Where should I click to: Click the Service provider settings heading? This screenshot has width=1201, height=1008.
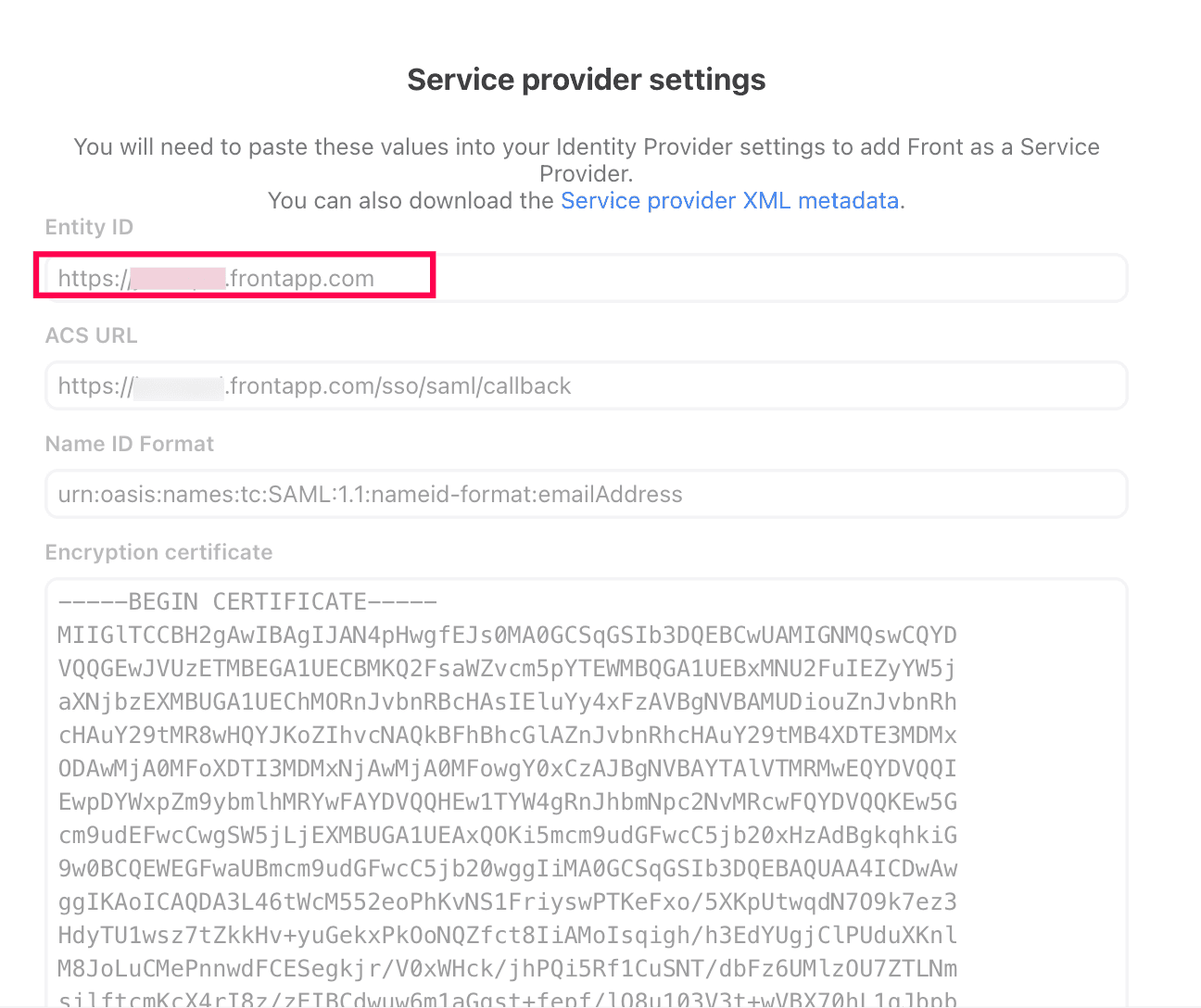tap(586, 80)
